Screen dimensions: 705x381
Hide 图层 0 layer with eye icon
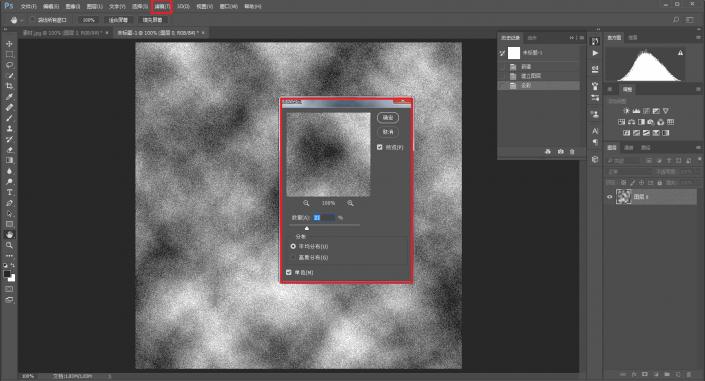coord(610,197)
